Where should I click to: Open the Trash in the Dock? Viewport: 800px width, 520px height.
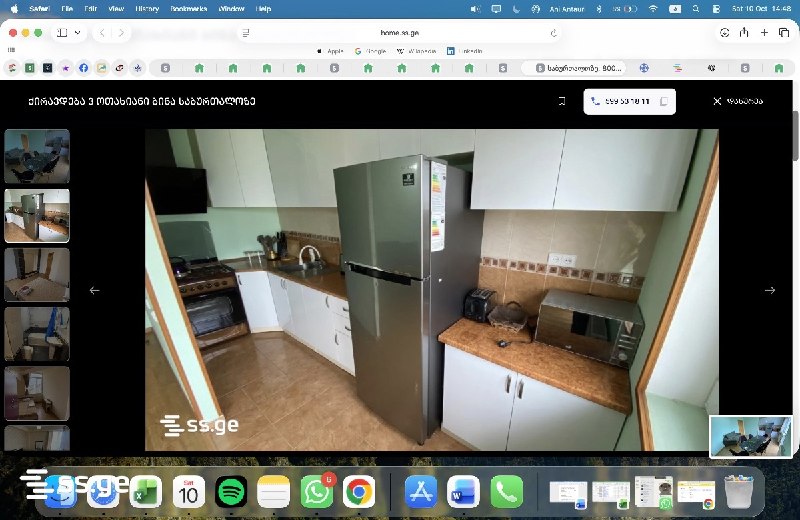(738, 492)
